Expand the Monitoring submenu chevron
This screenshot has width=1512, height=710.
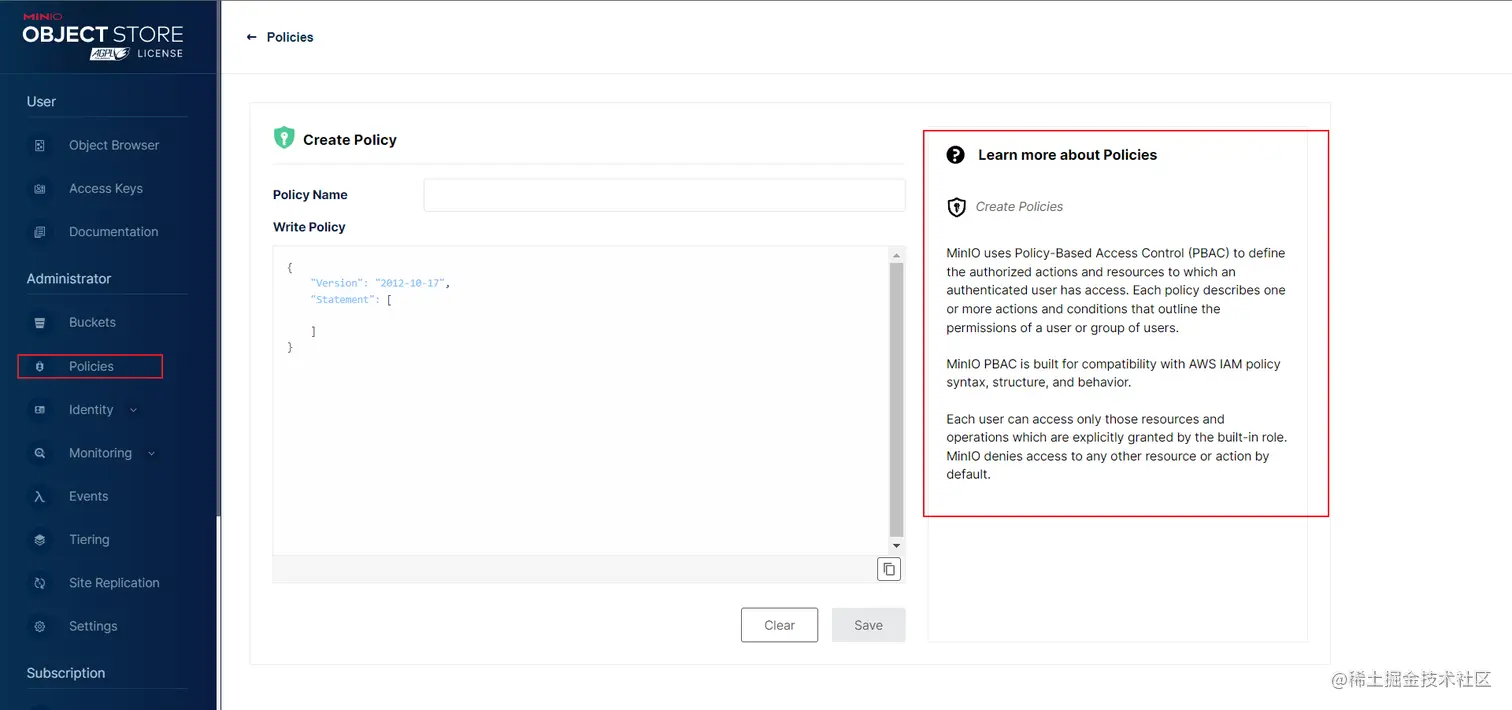[152, 453]
